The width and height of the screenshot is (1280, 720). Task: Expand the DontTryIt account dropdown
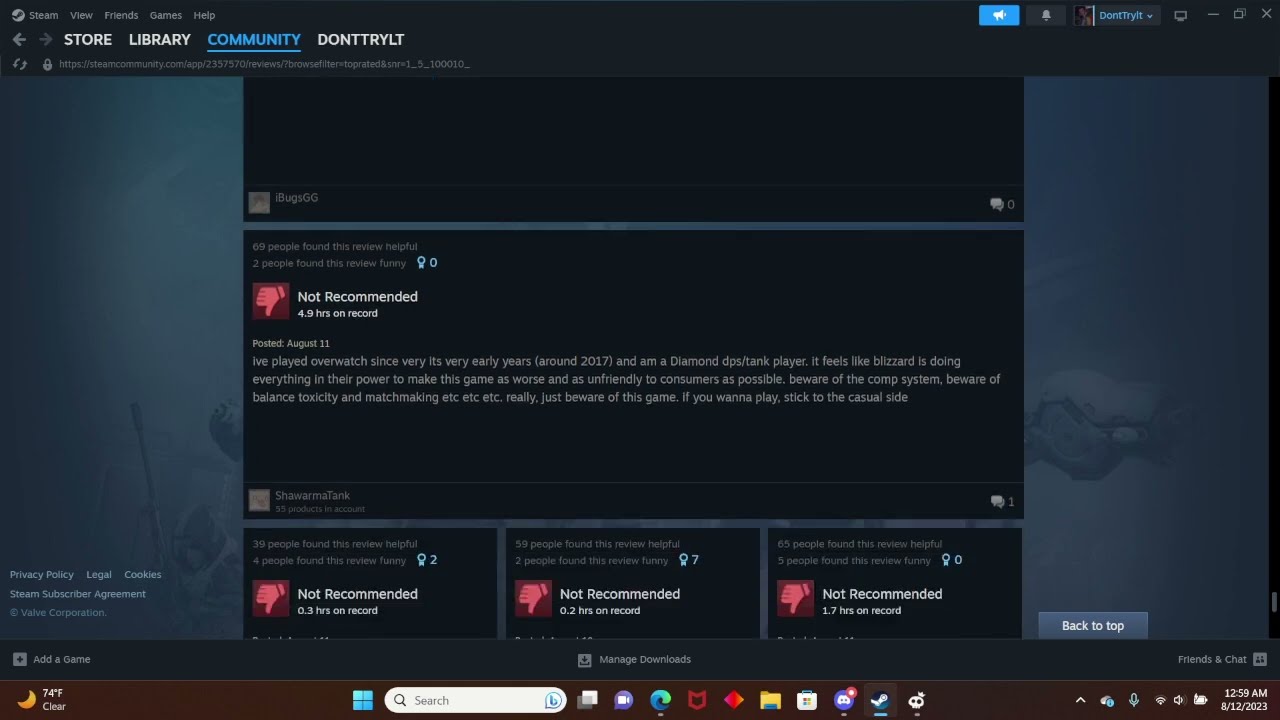click(x=1126, y=15)
